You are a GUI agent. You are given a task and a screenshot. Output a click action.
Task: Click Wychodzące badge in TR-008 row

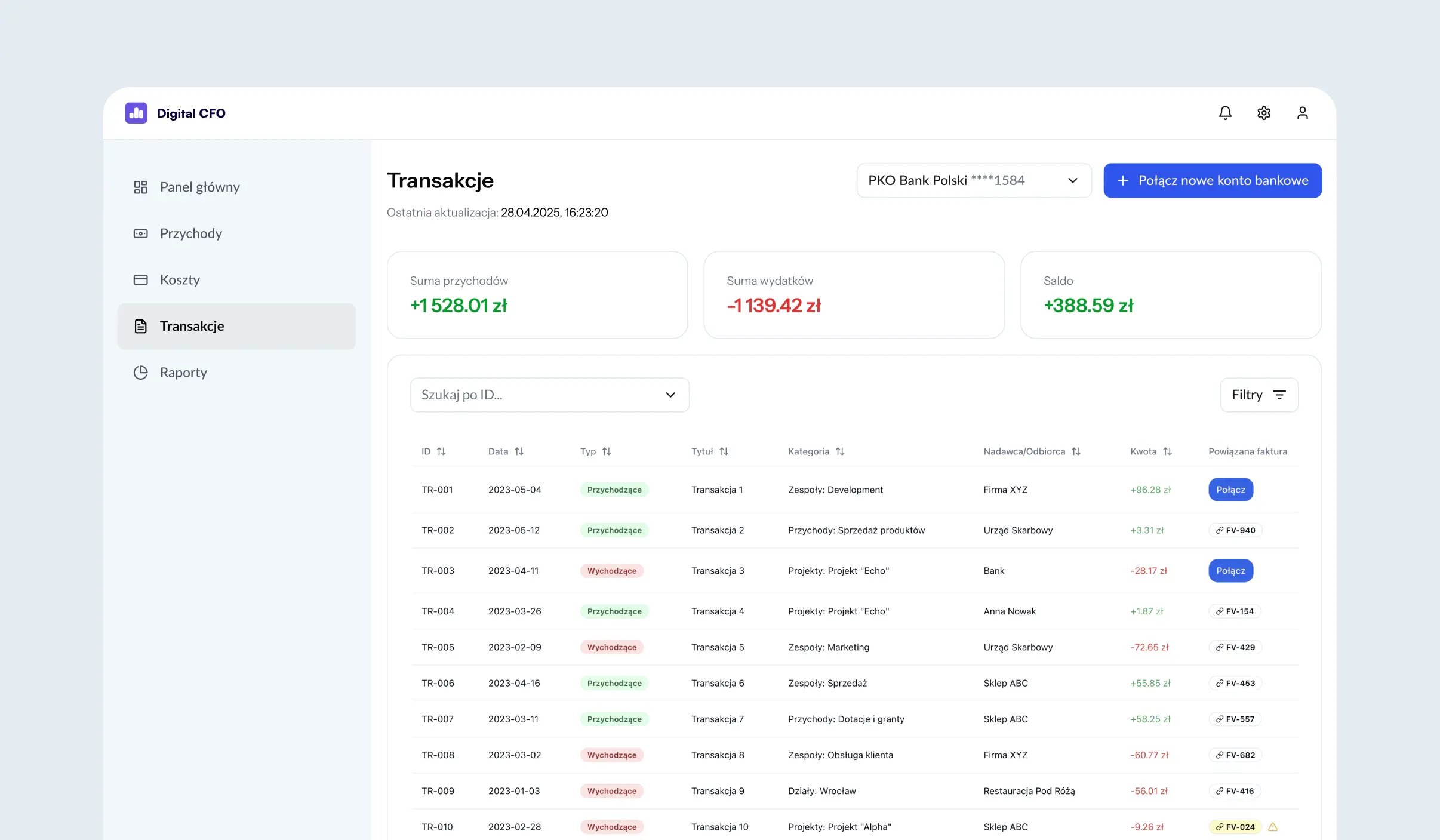point(611,755)
